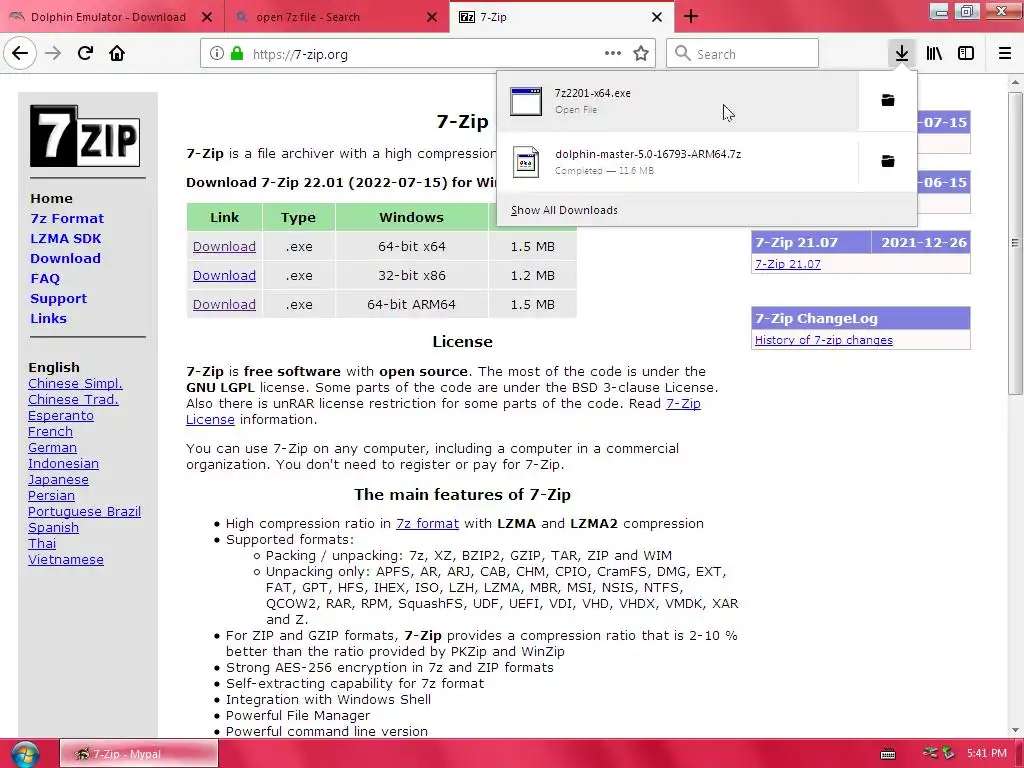1024x768 pixels.
Task: Close the Dolphin Emulator tab
Action: (206, 17)
